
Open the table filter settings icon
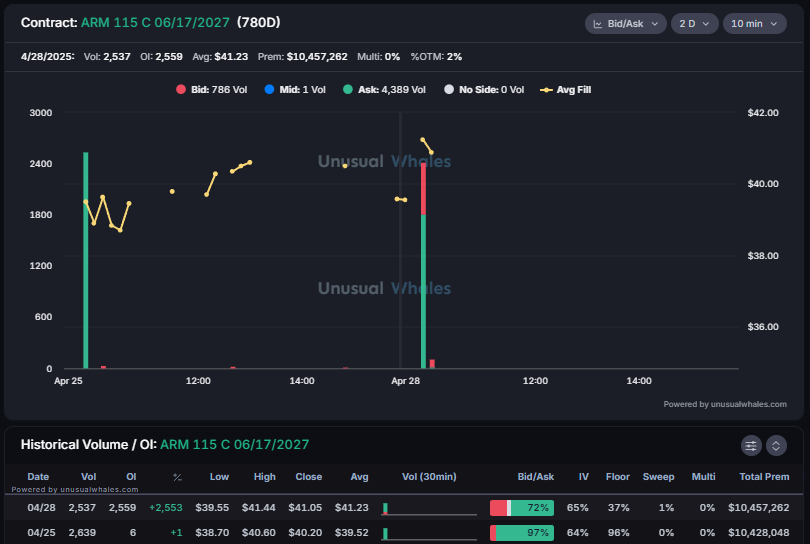[x=751, y=445]
